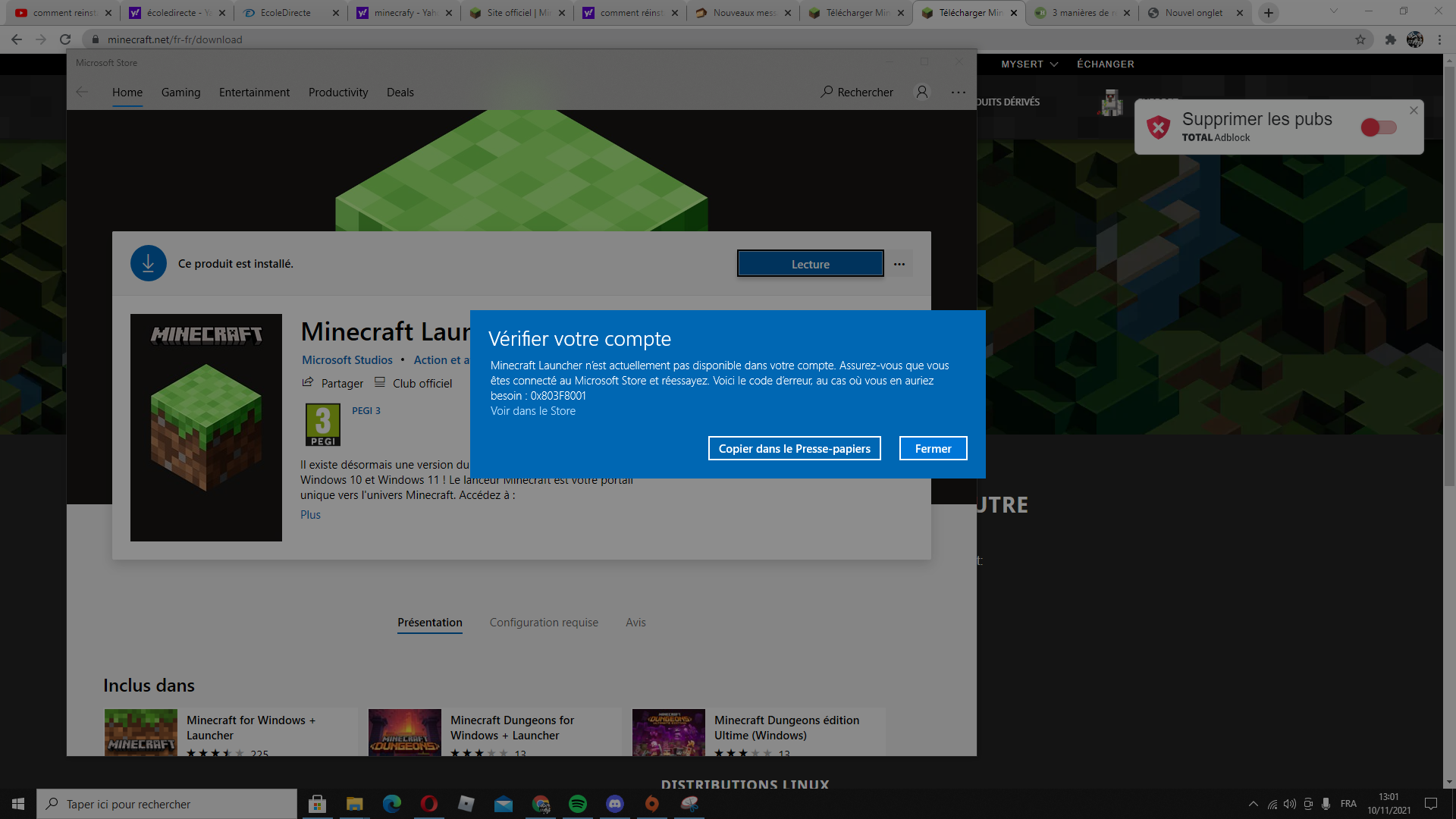Bookmark this page with the star icon
1456x819 pixels.
click(x=1360, y=39)
